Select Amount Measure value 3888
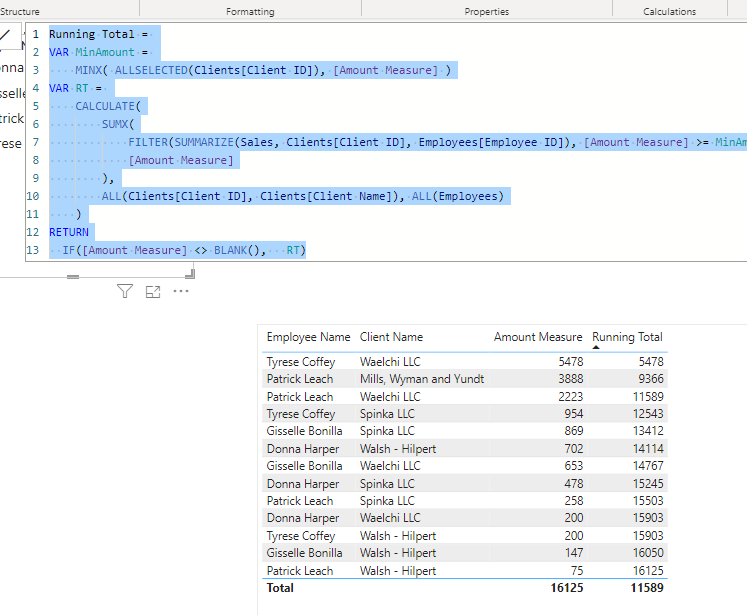 point(571,379)
